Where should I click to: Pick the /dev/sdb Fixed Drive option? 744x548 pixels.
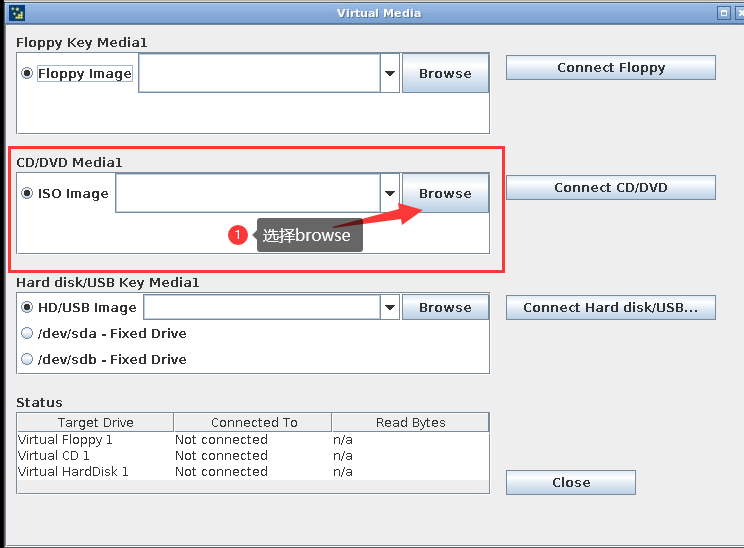pos(27,360)
